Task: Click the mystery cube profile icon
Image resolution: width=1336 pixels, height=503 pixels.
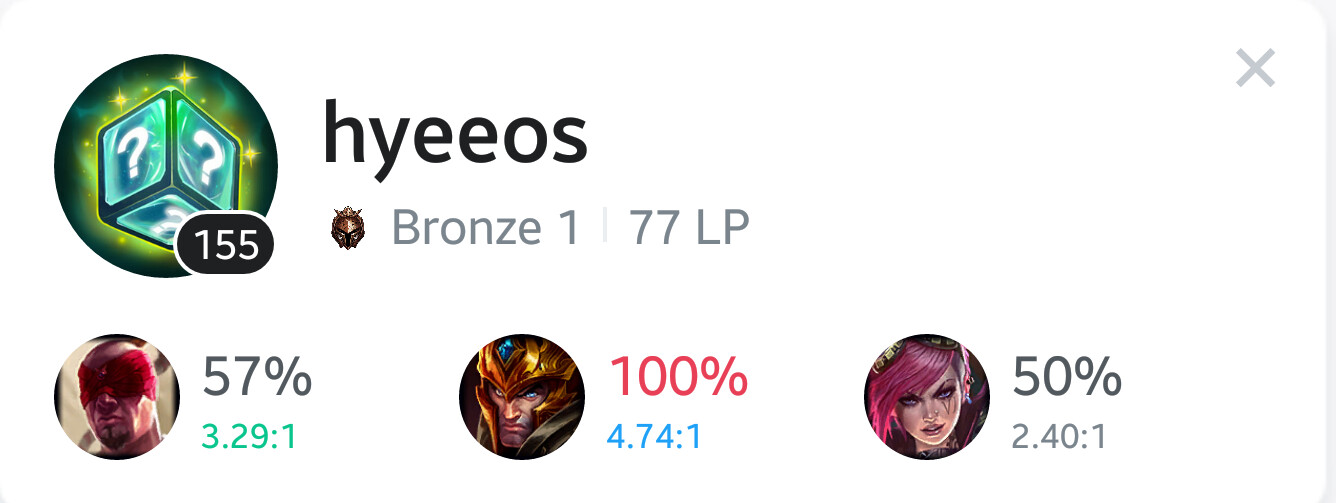Action: click(x=165, y=166)
